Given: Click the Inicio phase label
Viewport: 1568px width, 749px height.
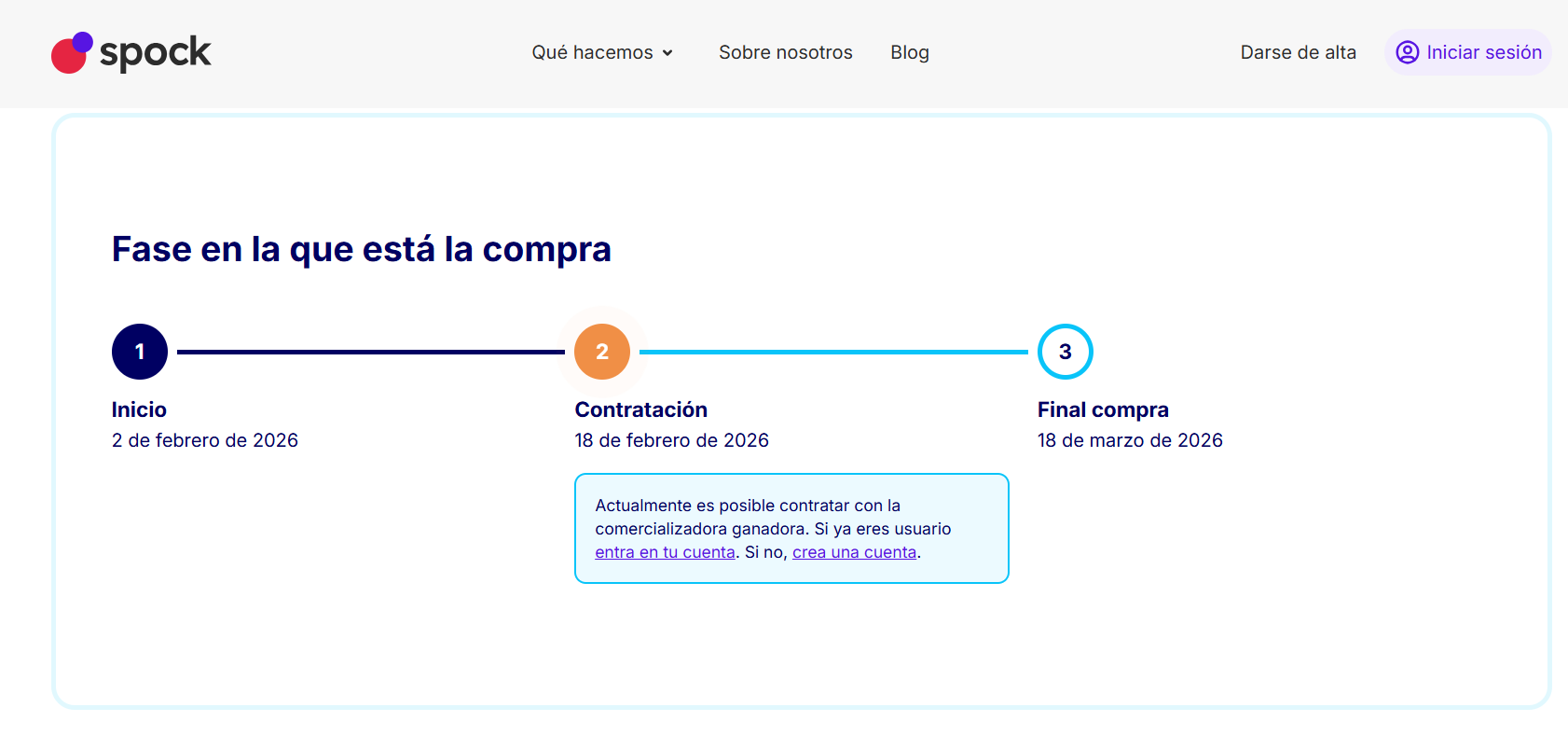Looking at the screenshot, I should click(x=139, y=409).
